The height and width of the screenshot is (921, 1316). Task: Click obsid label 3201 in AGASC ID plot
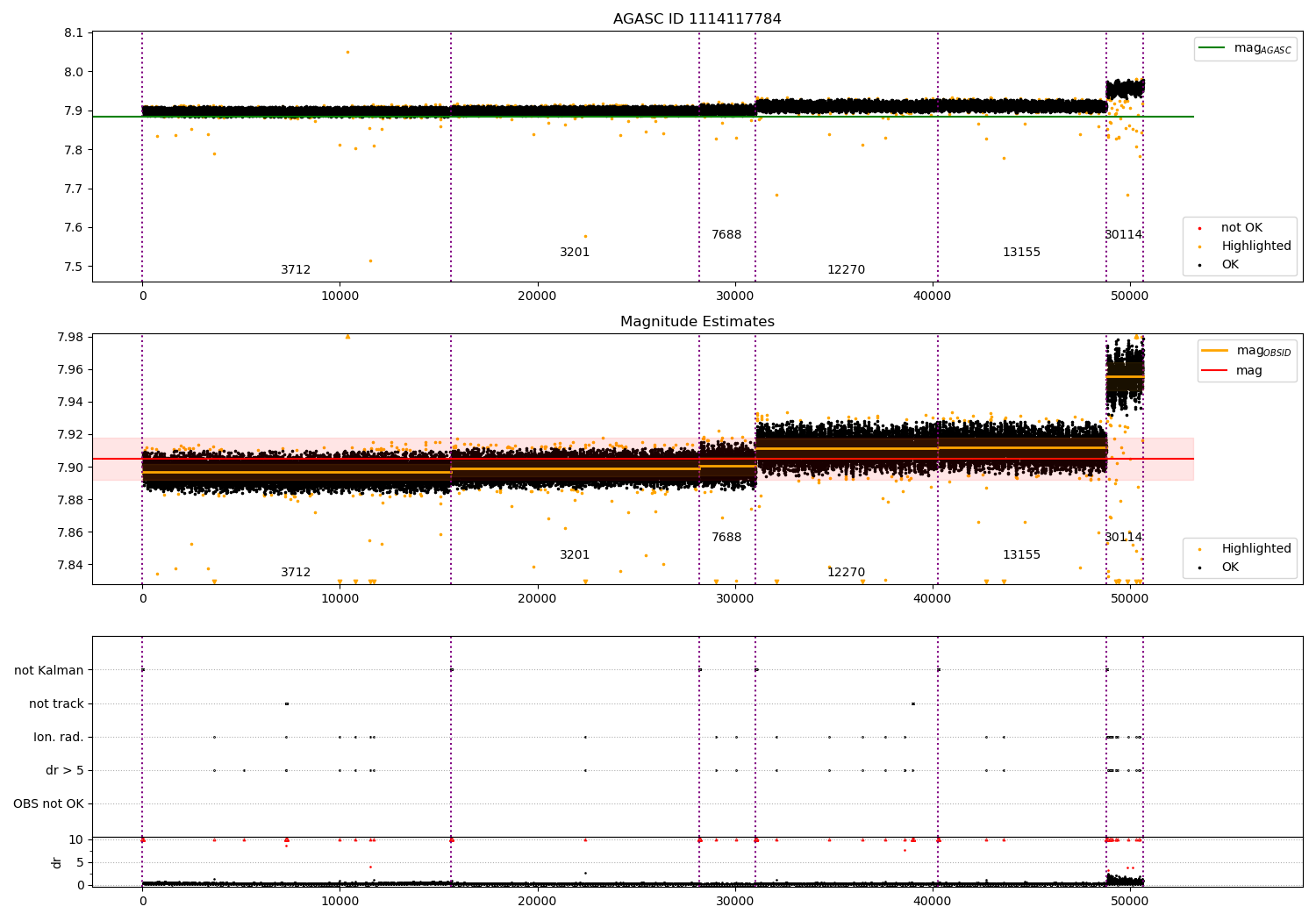coord(575,253)
